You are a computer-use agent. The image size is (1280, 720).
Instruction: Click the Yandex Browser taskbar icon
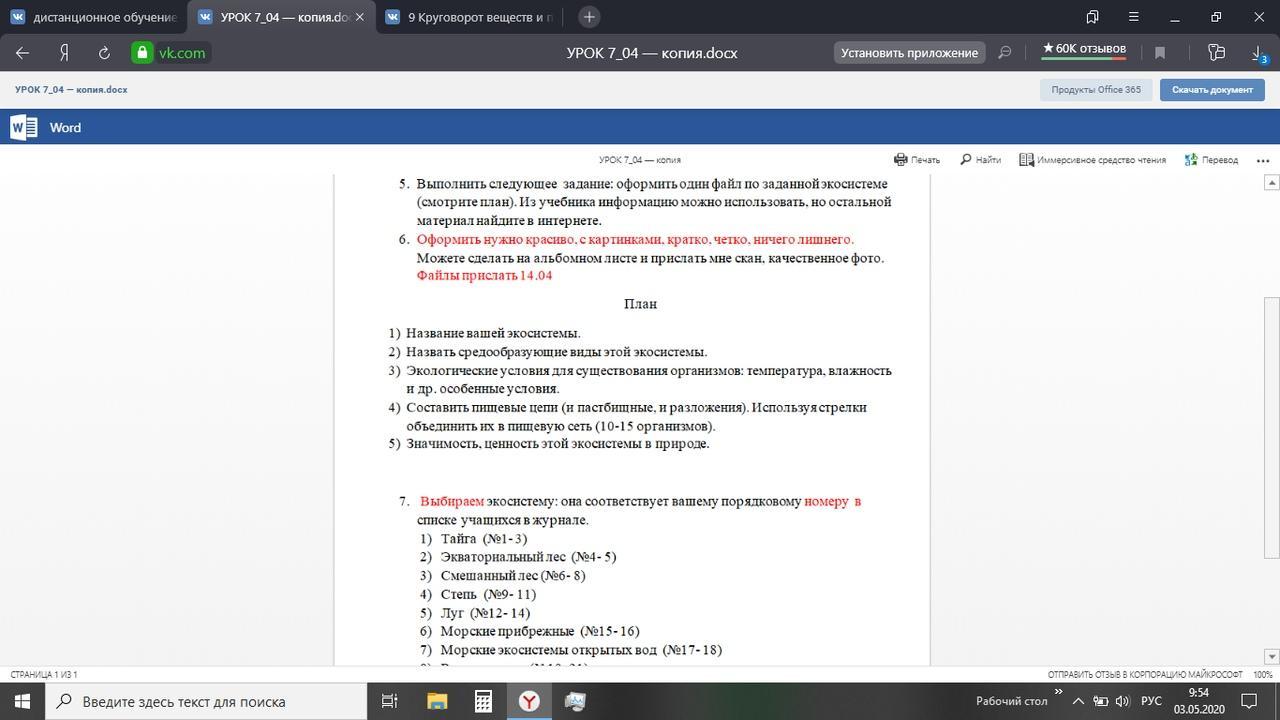coord(529,701)
